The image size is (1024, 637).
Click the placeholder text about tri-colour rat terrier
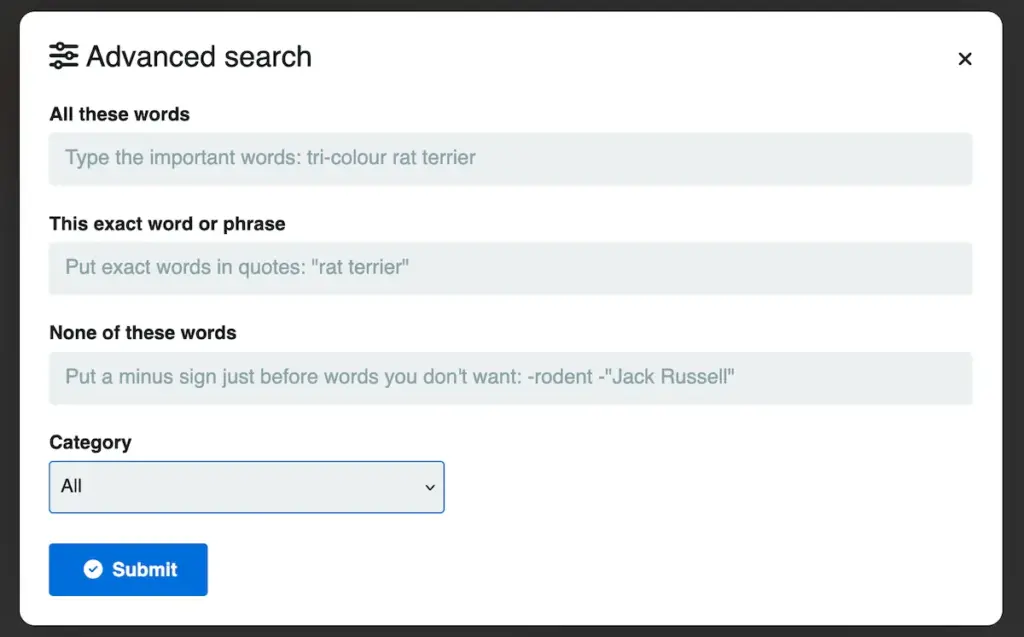pyautogui.click(x=270, y=158)
